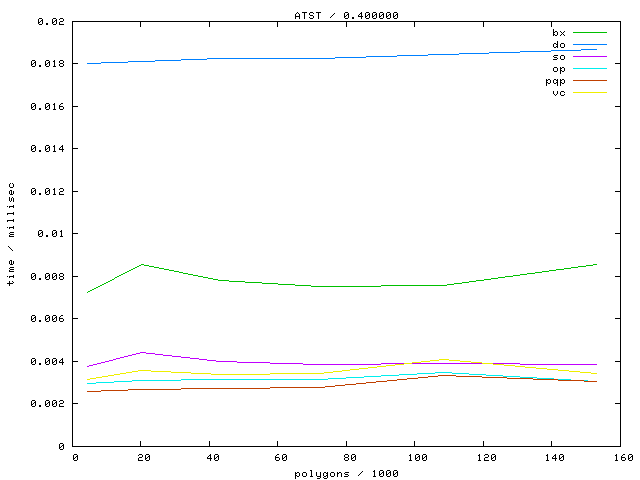This screenshot has width=640, height=480.
Task: Click the 80 tick label on x-axis
Action: coord(347,458)
